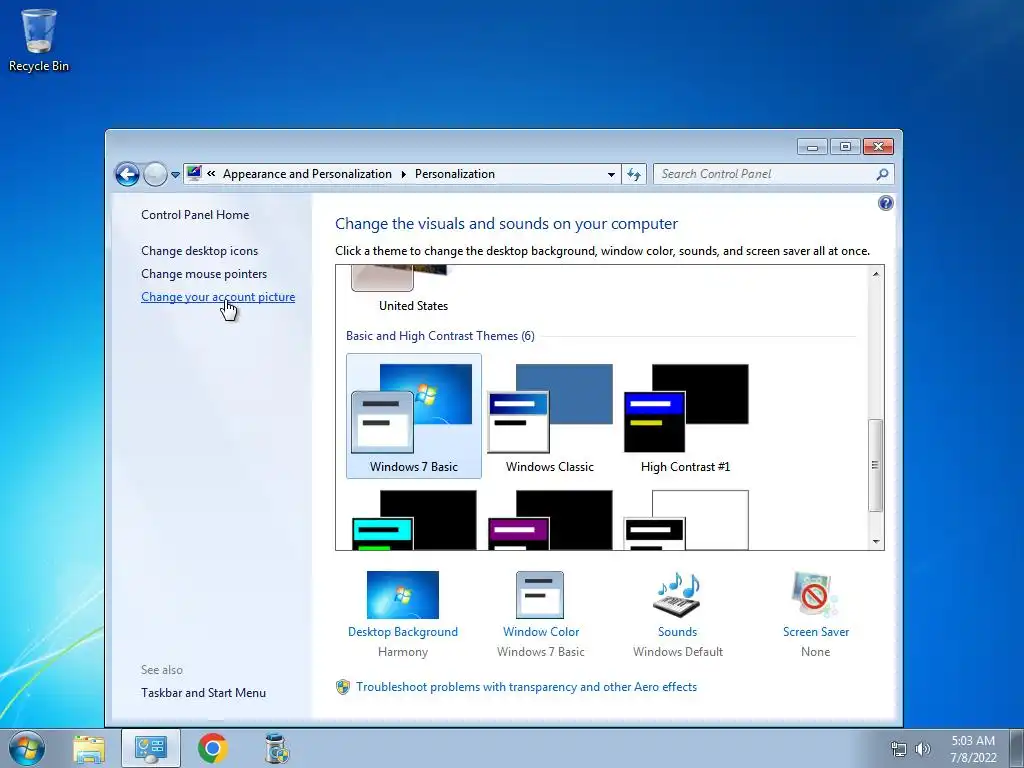Go to Control Panel Home

point(195,215)
